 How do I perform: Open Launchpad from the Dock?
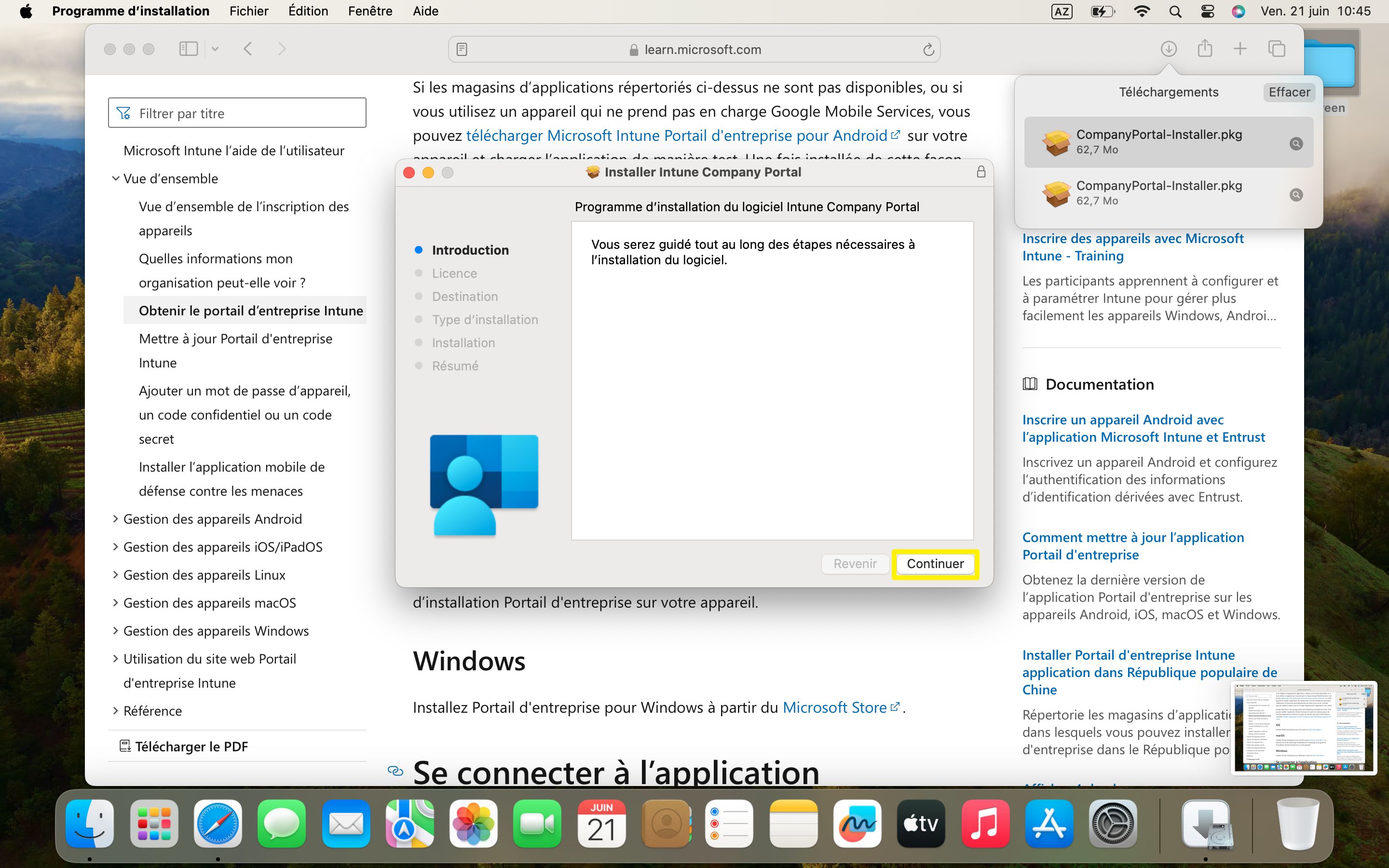[x=154, y=824]
